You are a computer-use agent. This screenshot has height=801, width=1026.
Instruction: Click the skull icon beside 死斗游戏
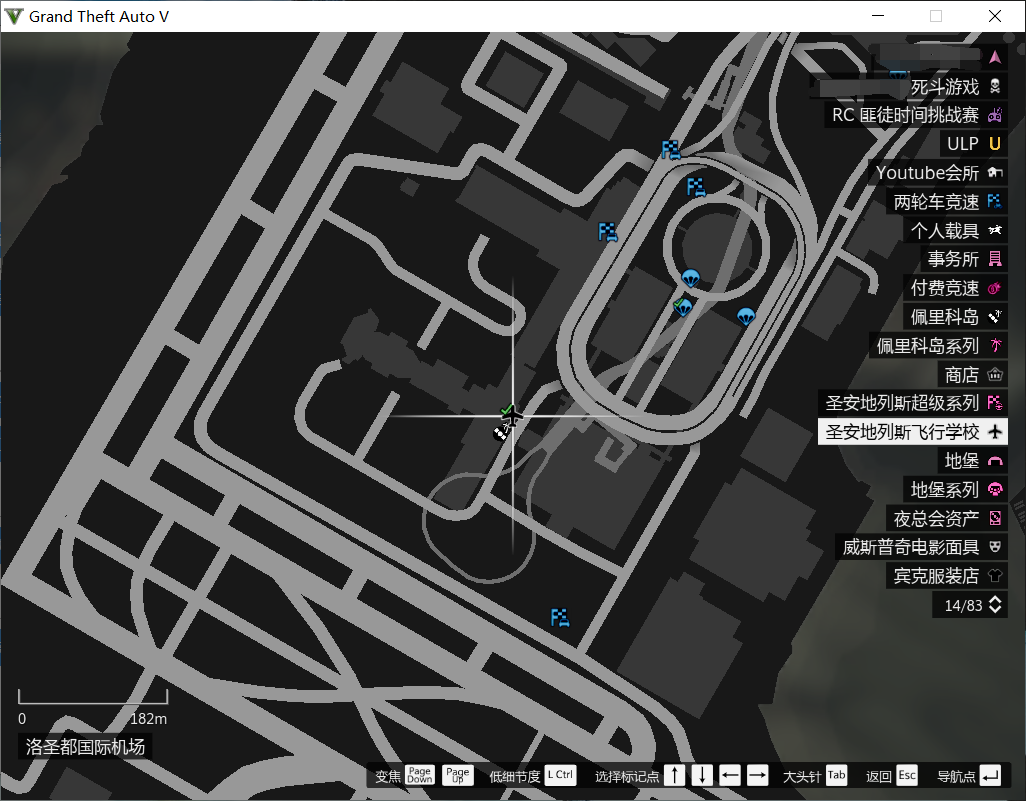point(995,86)
